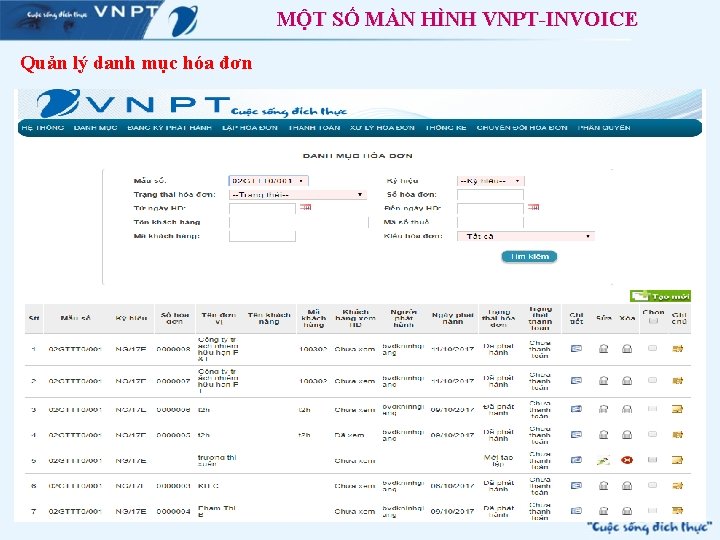This screenshot has width=720, height=540.
Task: Open the note icon for row 5 draft
Action: coord(678,460)
